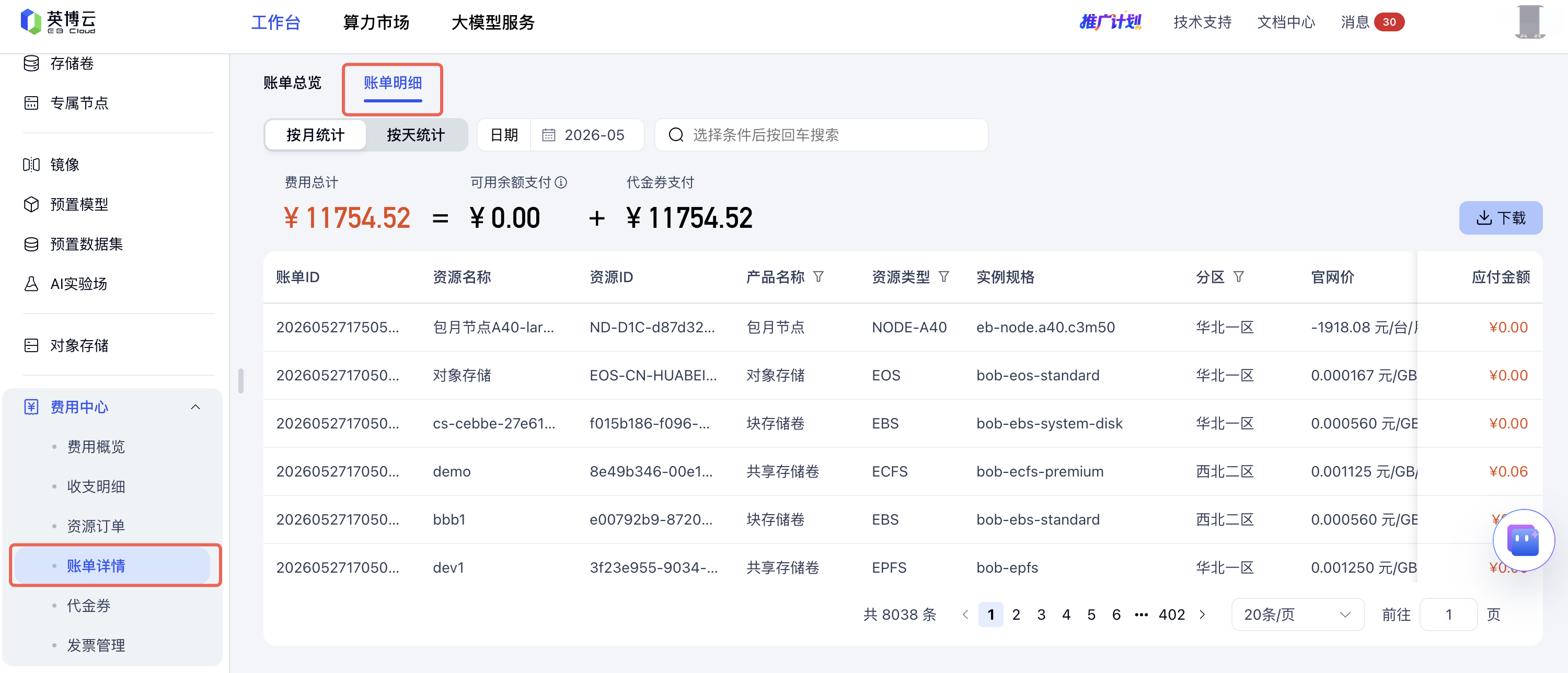Screen dimensions: 1568x673
Task: Click the sidebar scrollbar handle
Action: coord(241,381)
